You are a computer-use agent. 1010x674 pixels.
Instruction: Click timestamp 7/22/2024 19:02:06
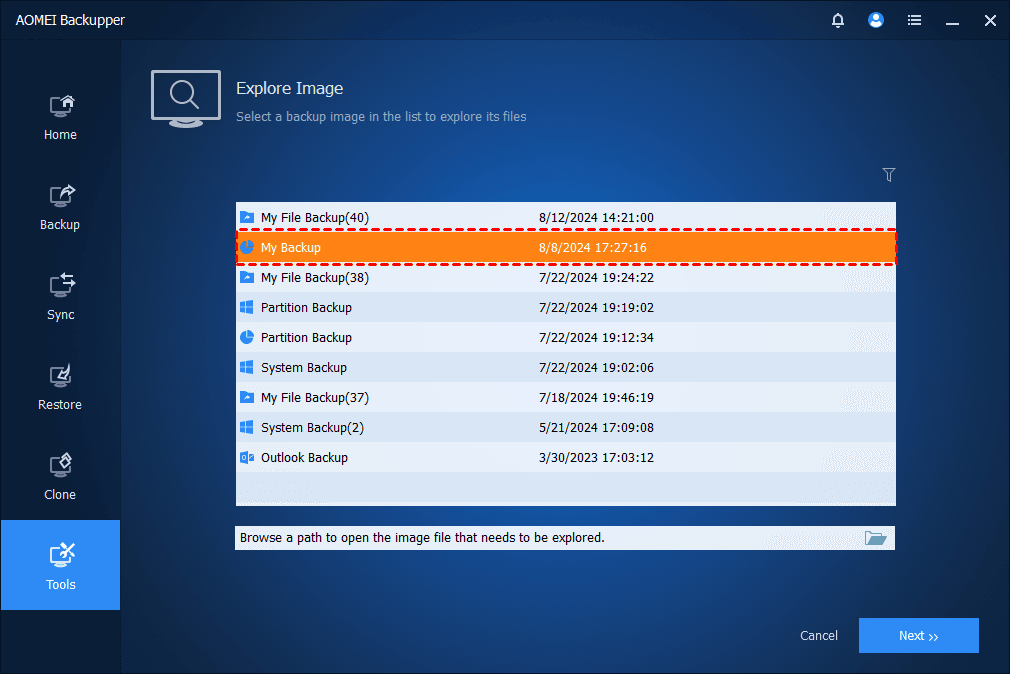point(596,367)
